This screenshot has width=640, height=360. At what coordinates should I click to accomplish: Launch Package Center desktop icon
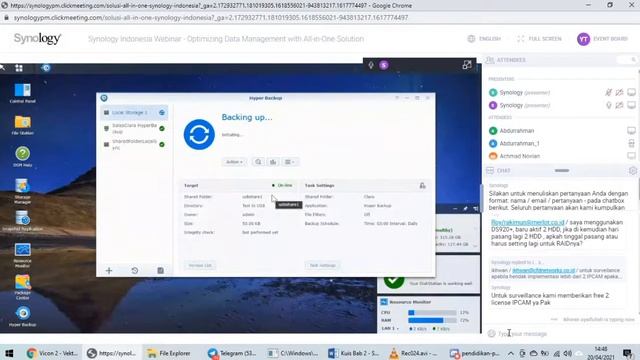pyautogui.click(x=22, y=287)
